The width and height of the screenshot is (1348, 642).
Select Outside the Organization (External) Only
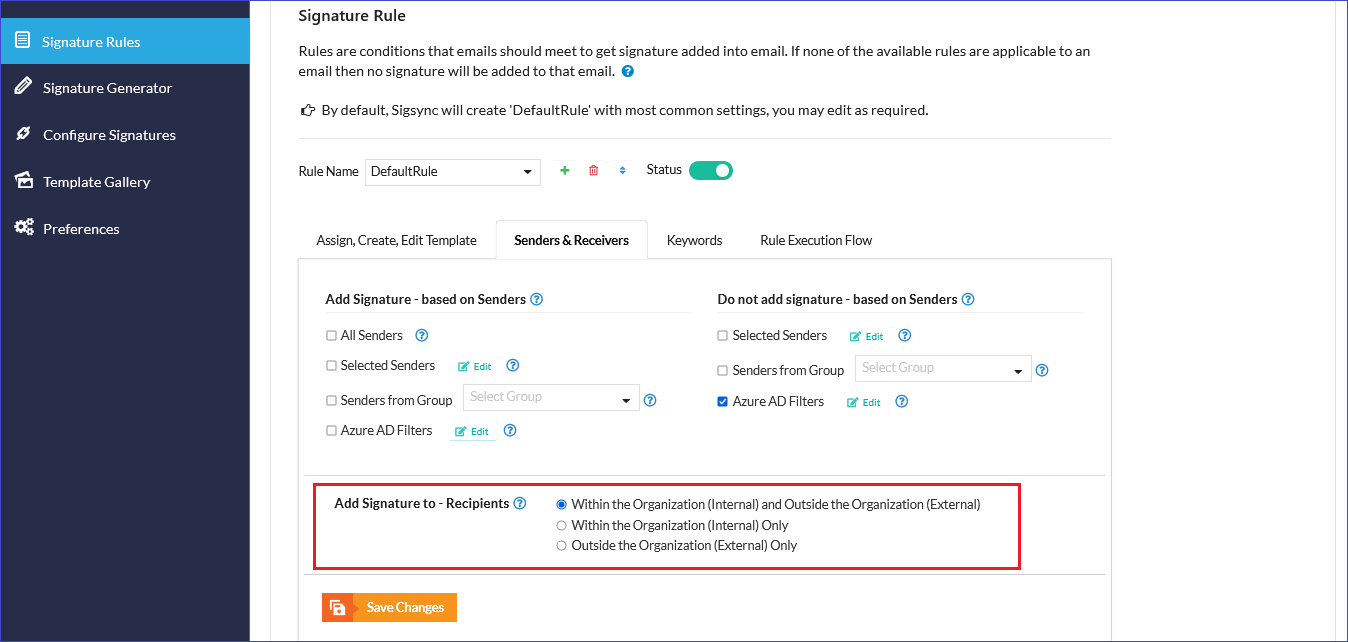coord(562,546)
